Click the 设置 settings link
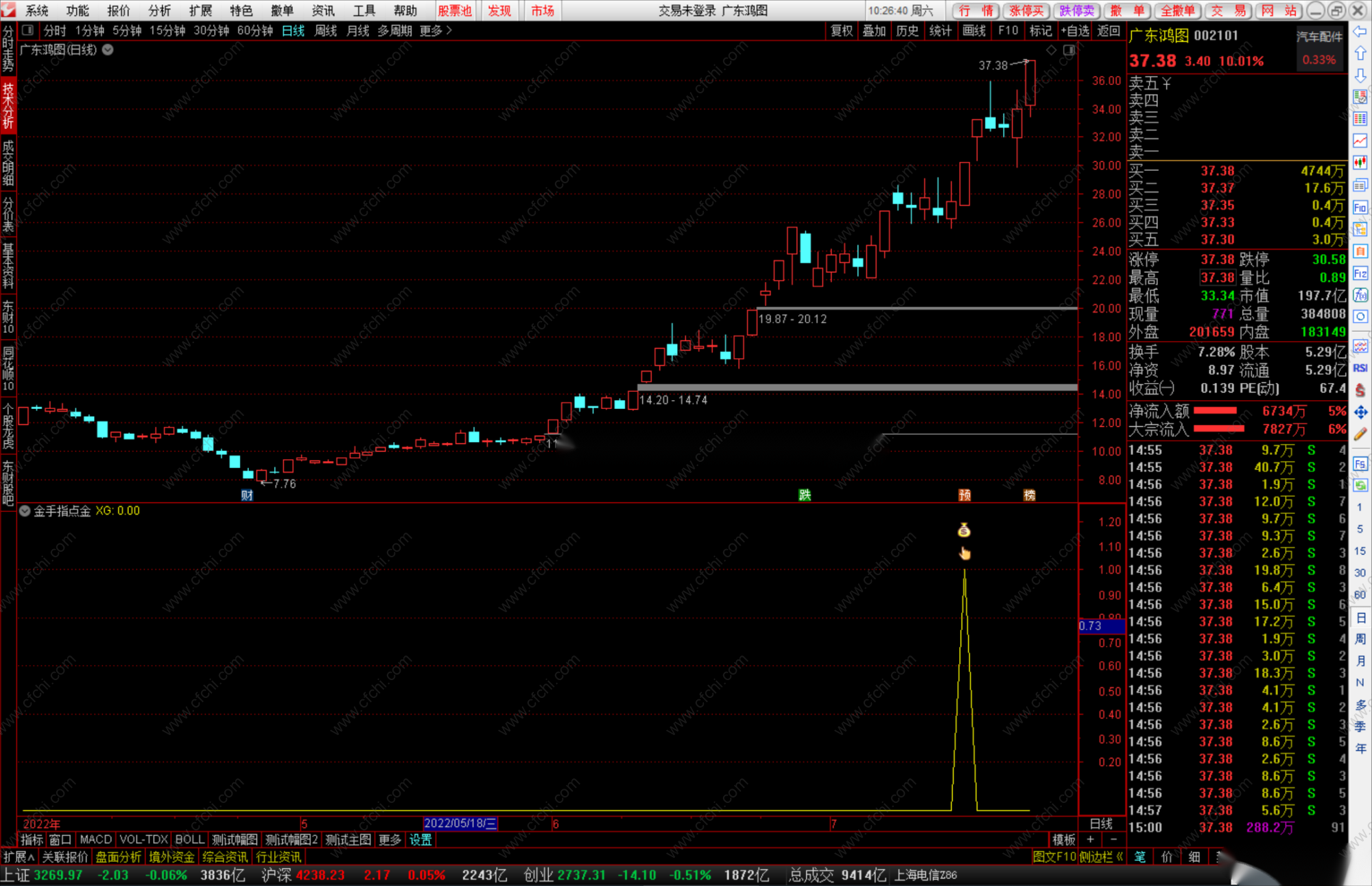Viewport: 1372px width, 886px height. pyautogui.click(x=421, y=839)
